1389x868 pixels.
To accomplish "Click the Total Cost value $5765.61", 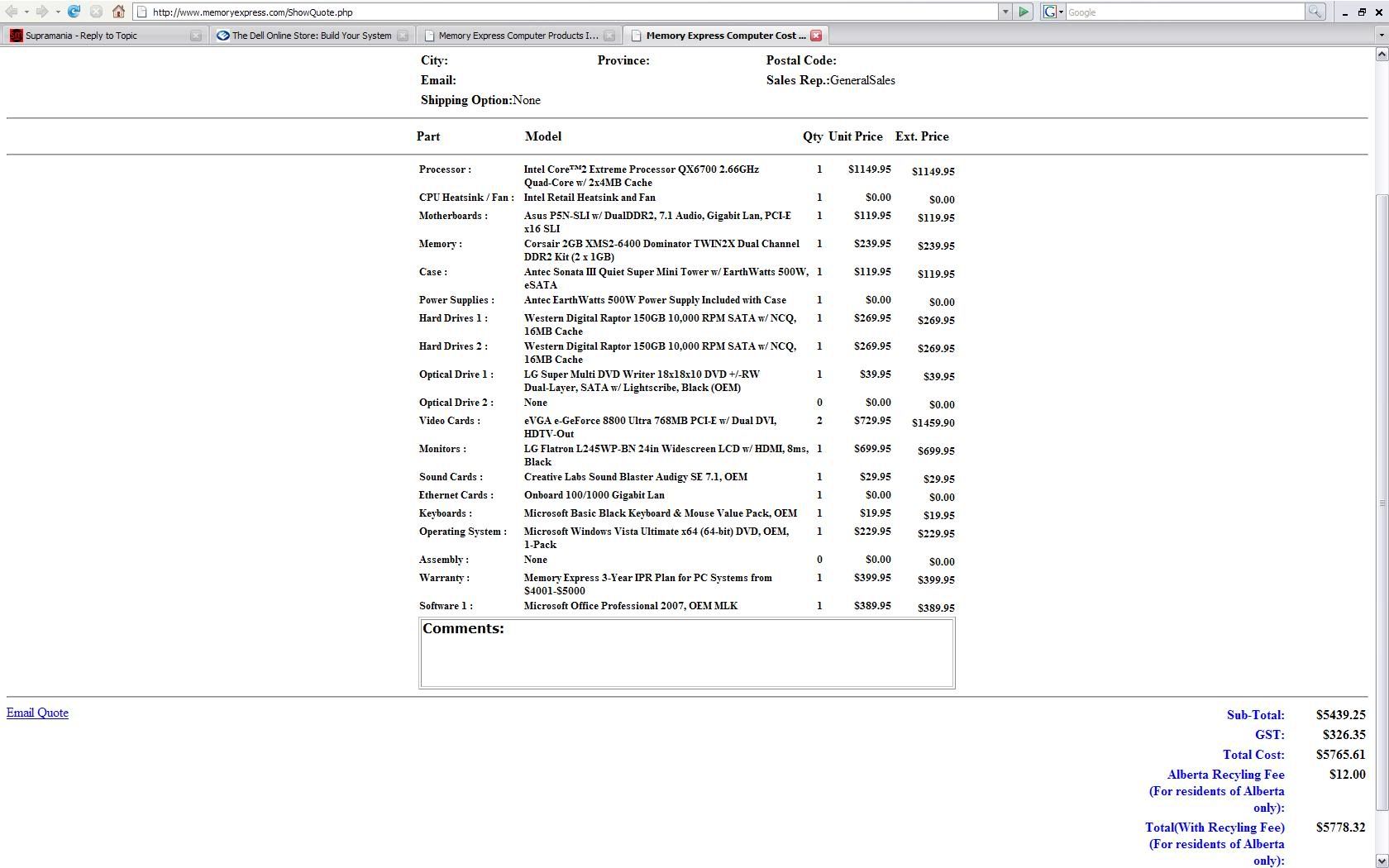I will click(1341, 755).
